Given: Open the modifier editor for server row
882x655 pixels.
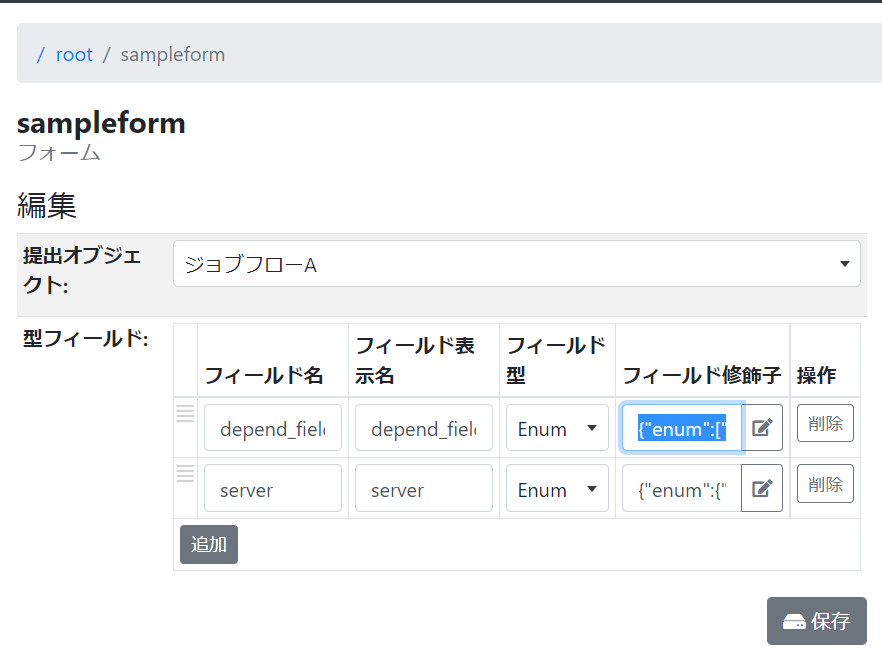Looking at the screenshot, I should 762,489.
